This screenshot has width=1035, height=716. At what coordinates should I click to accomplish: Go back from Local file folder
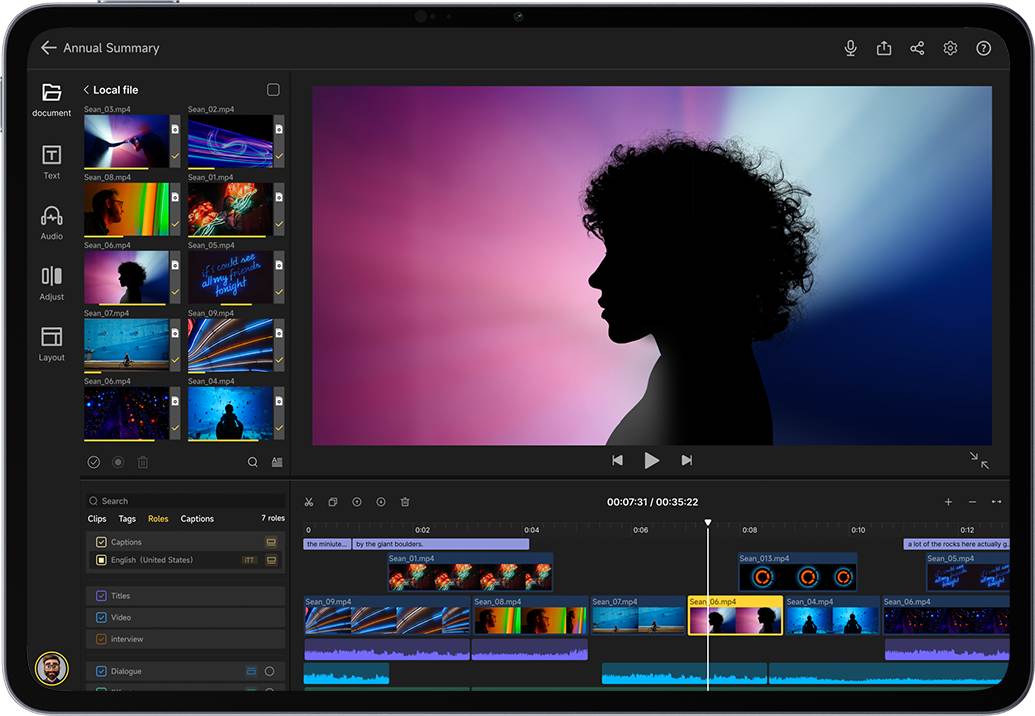86,90
